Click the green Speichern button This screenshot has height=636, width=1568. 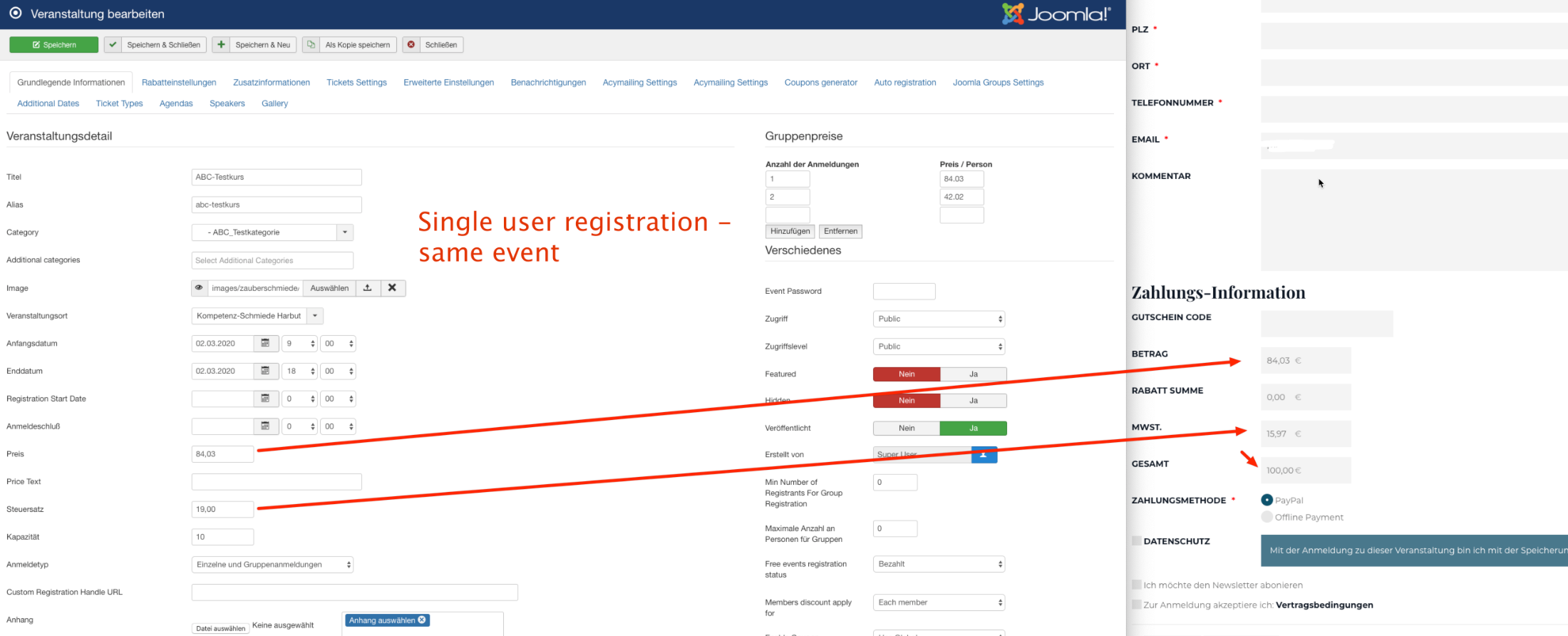coord(54,45)
